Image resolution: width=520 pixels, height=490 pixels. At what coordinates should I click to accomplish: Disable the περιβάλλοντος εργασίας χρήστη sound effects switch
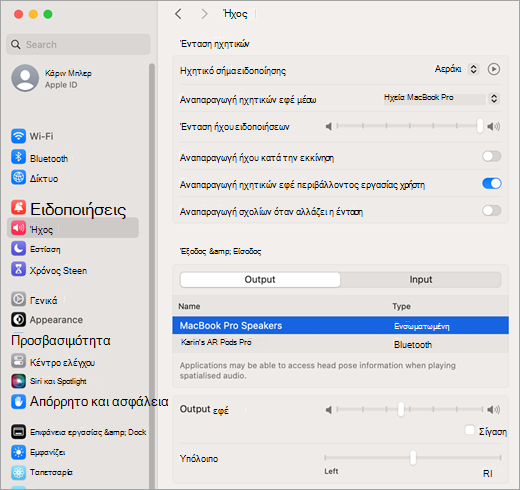pyautogui.click(x=492, y=183)
